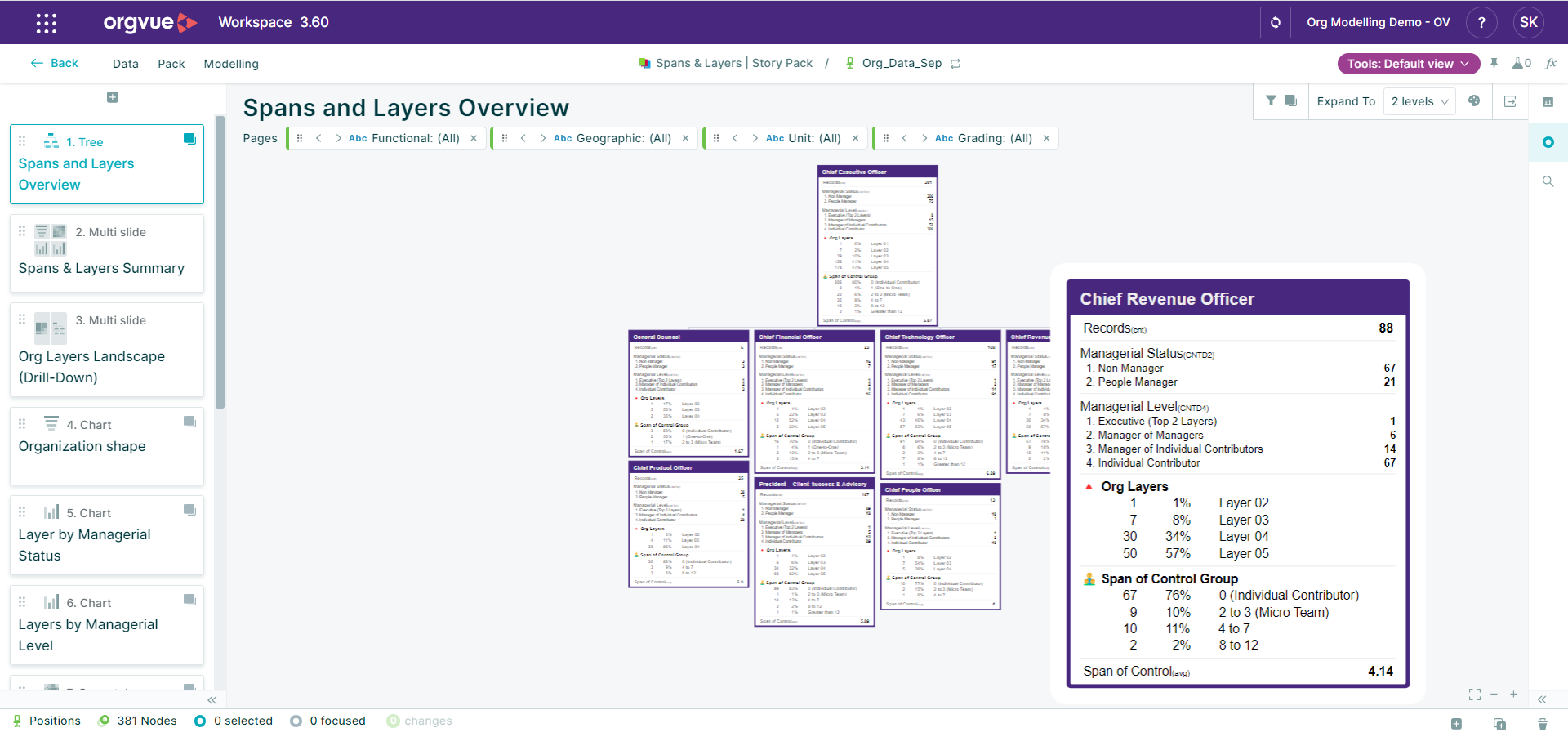Select the Chief Financial Officer node card
1568x737 pixels.
(814, 401)
